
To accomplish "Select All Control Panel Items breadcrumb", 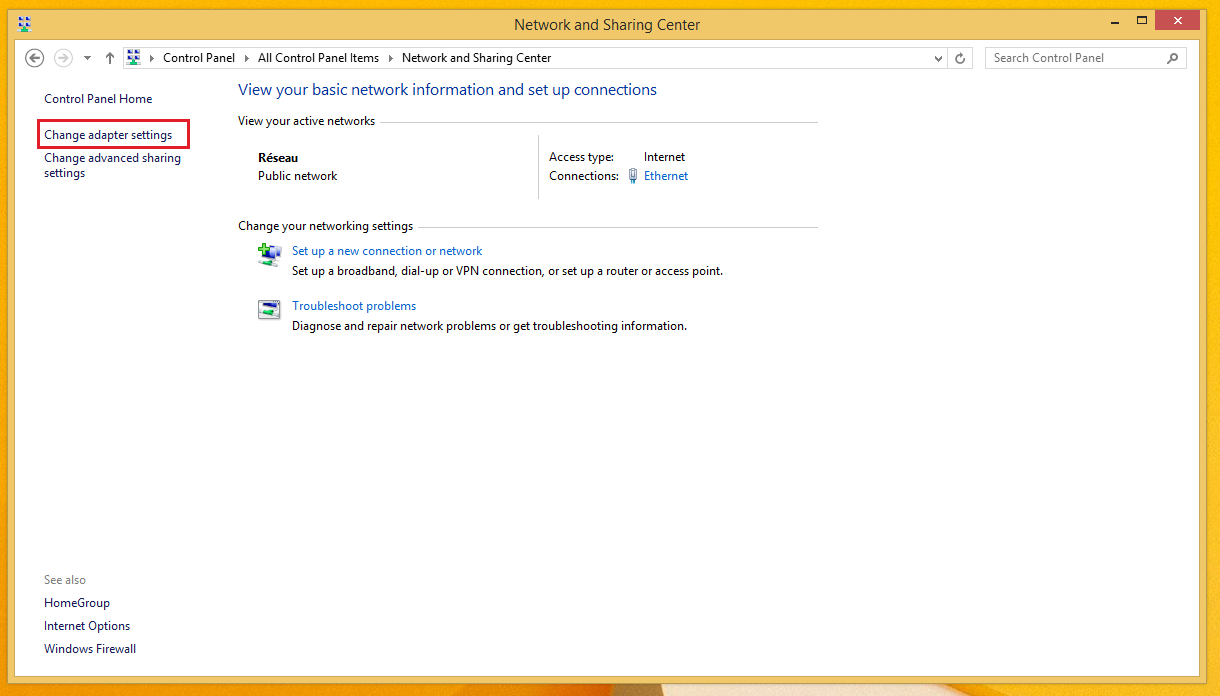I will coord(318,58).
